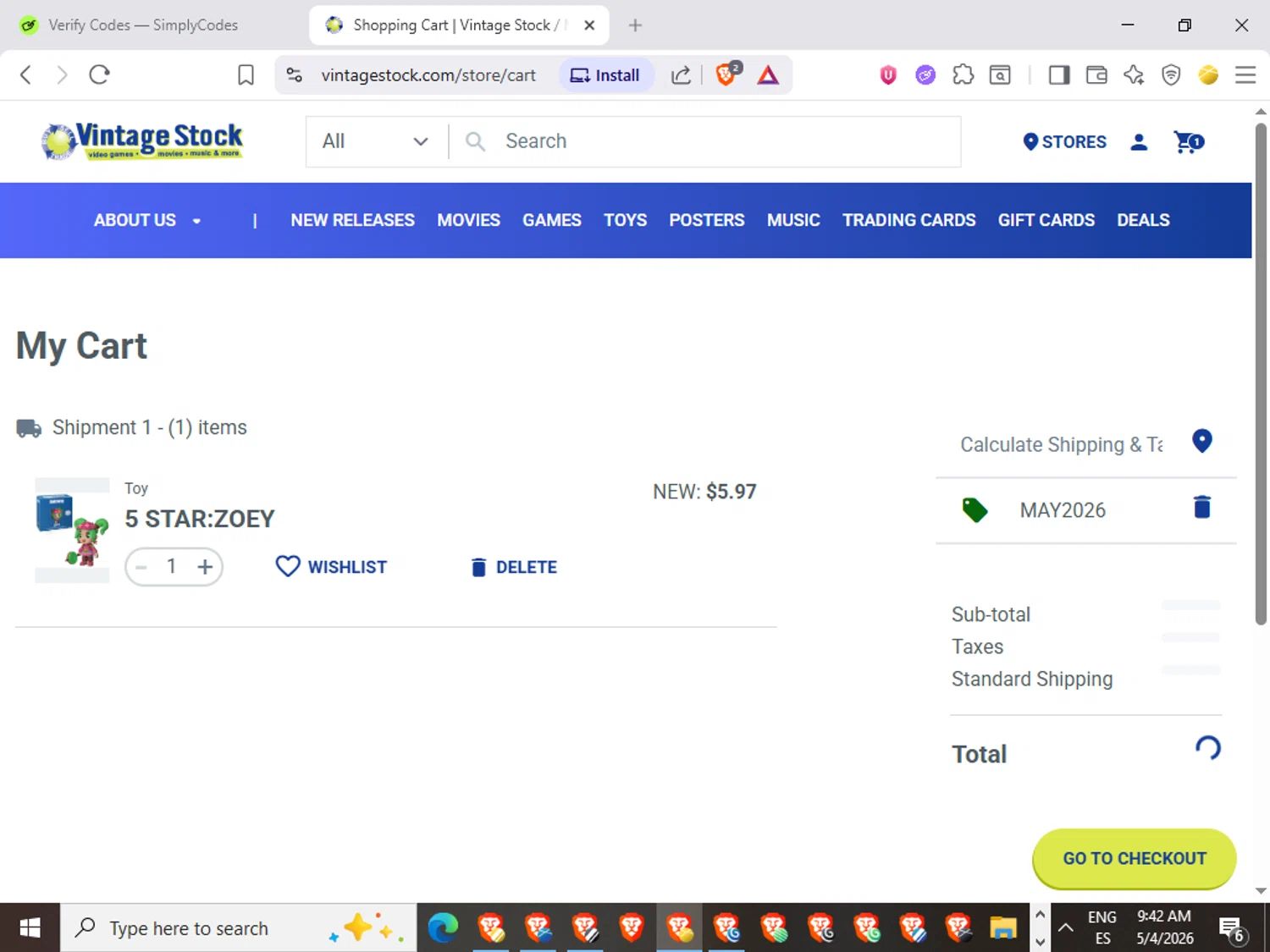The width and height of the screenshot is (1270, 952).
Task: Open the NEW RELEASES menu item
Action: point(353,220)
